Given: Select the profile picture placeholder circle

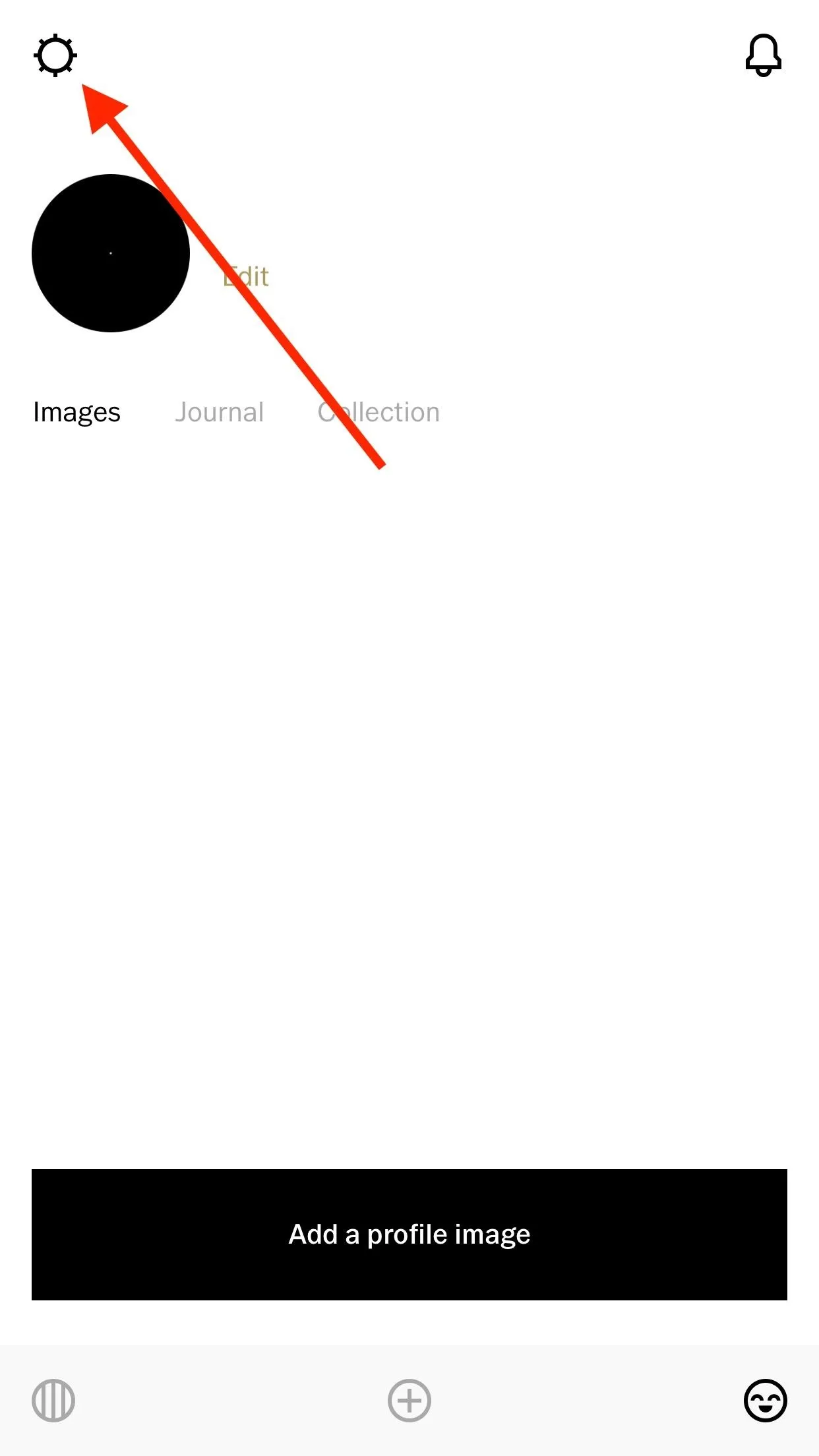Looking at the screenshot, I should click(x=111, y=253).
